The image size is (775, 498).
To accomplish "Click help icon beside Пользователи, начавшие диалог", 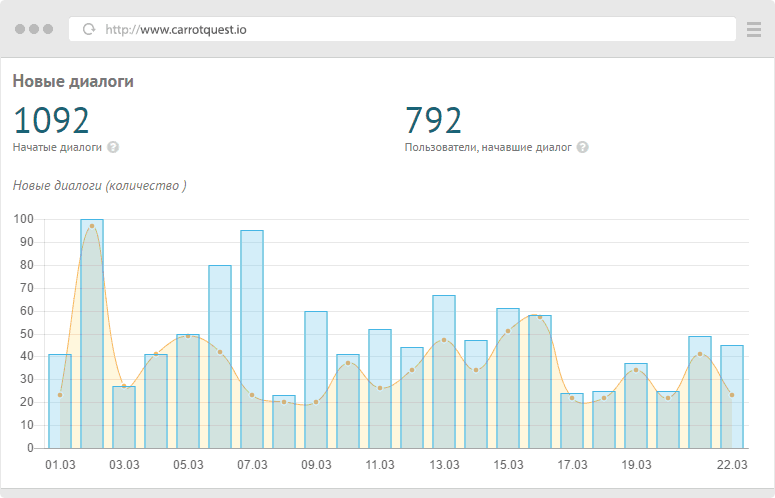I will point(583,147).
